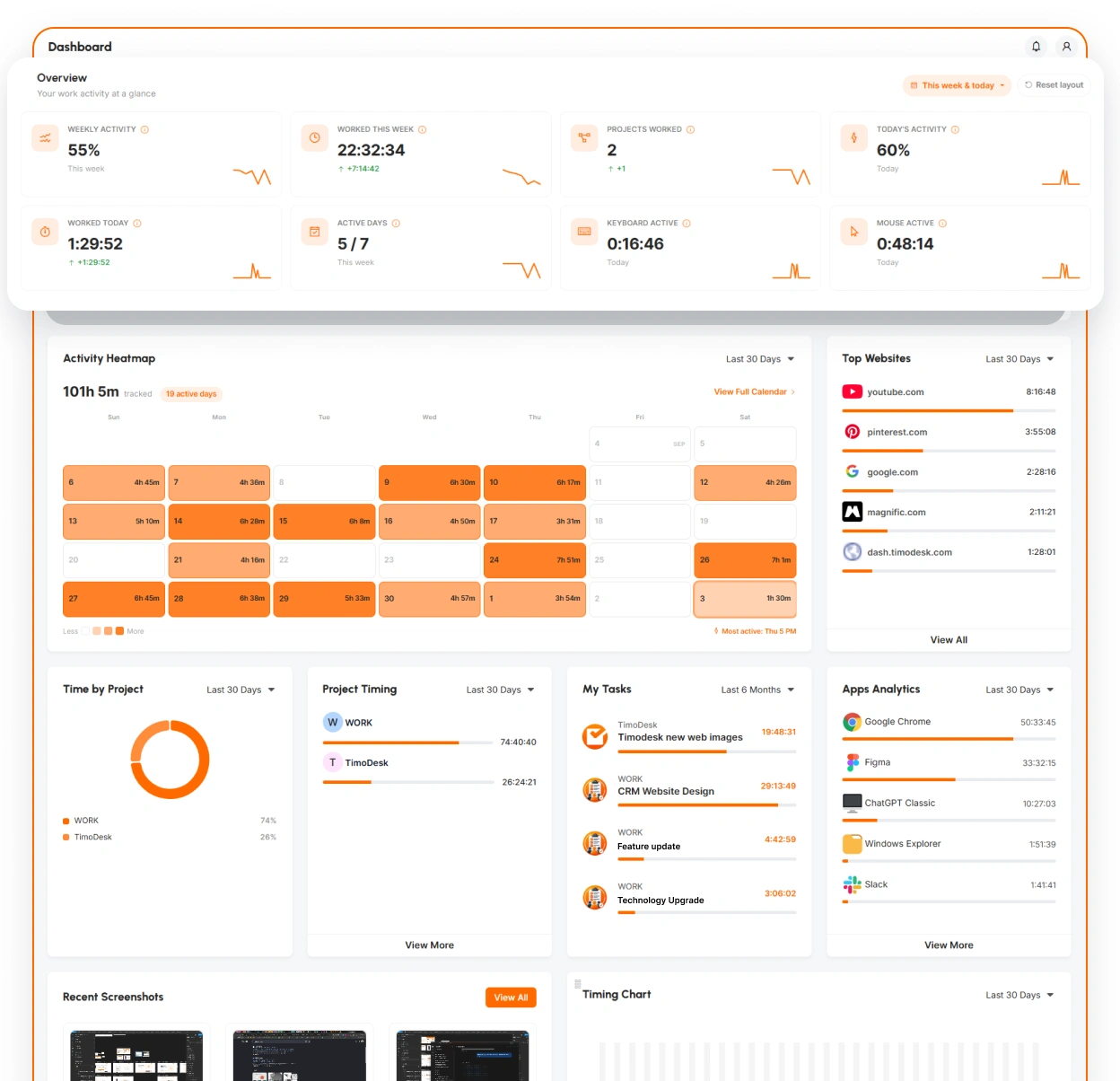Open the second recent screenshot thumbnail
This screenshot has width=1120, height=1081.
point(299,1055)
